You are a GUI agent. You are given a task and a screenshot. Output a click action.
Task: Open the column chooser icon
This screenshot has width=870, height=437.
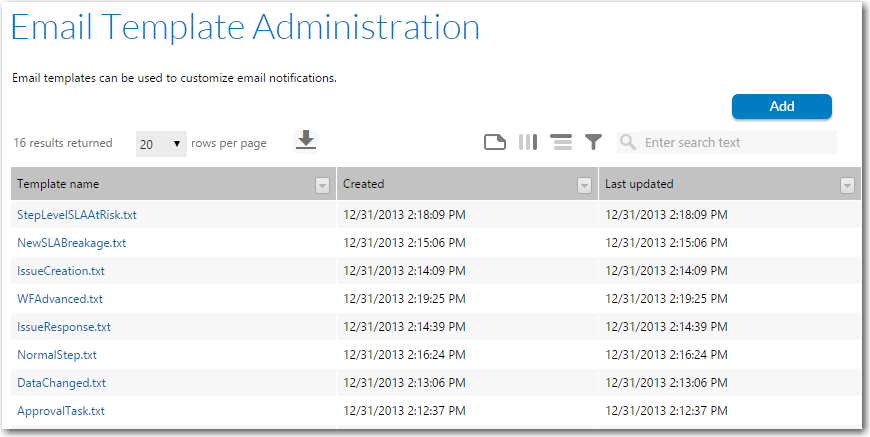click(x=528, y=143)
